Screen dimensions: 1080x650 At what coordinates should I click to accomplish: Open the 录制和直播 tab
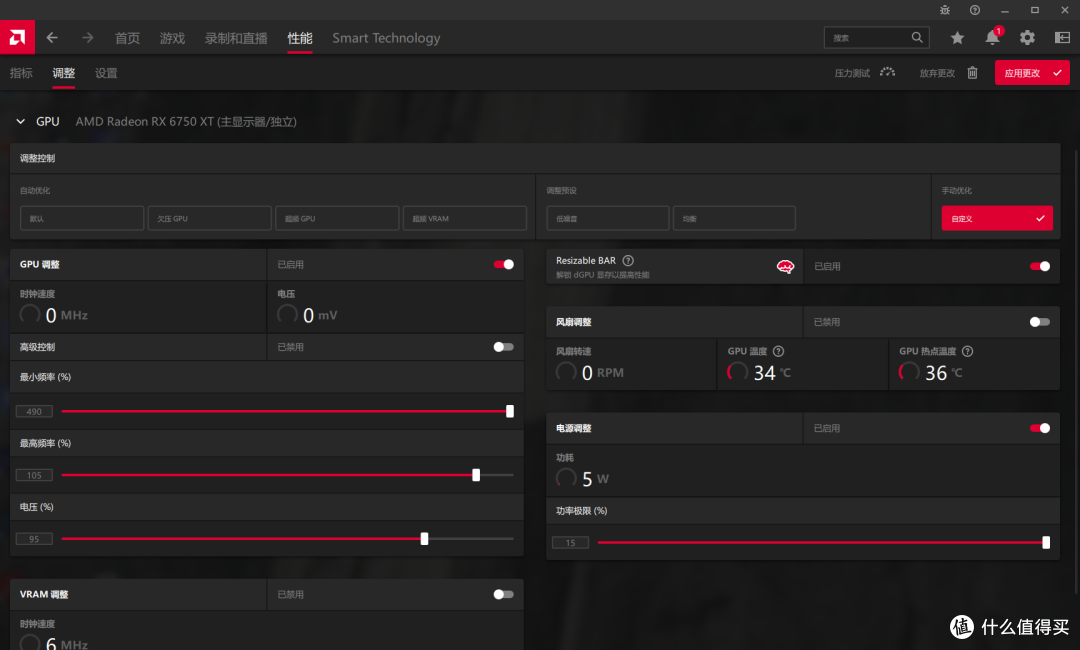(236, 38)
